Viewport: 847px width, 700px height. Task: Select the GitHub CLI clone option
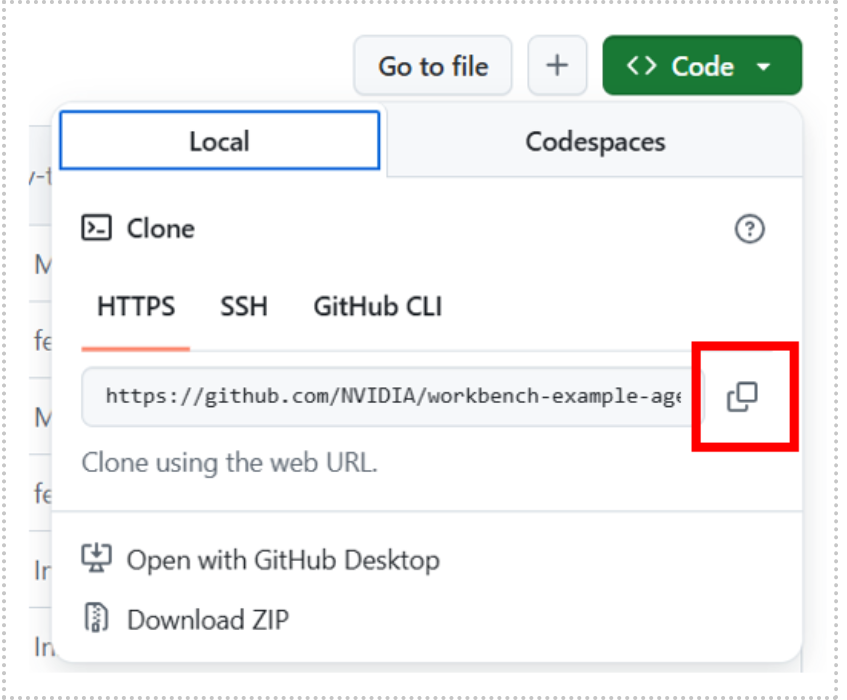(377, 306)
